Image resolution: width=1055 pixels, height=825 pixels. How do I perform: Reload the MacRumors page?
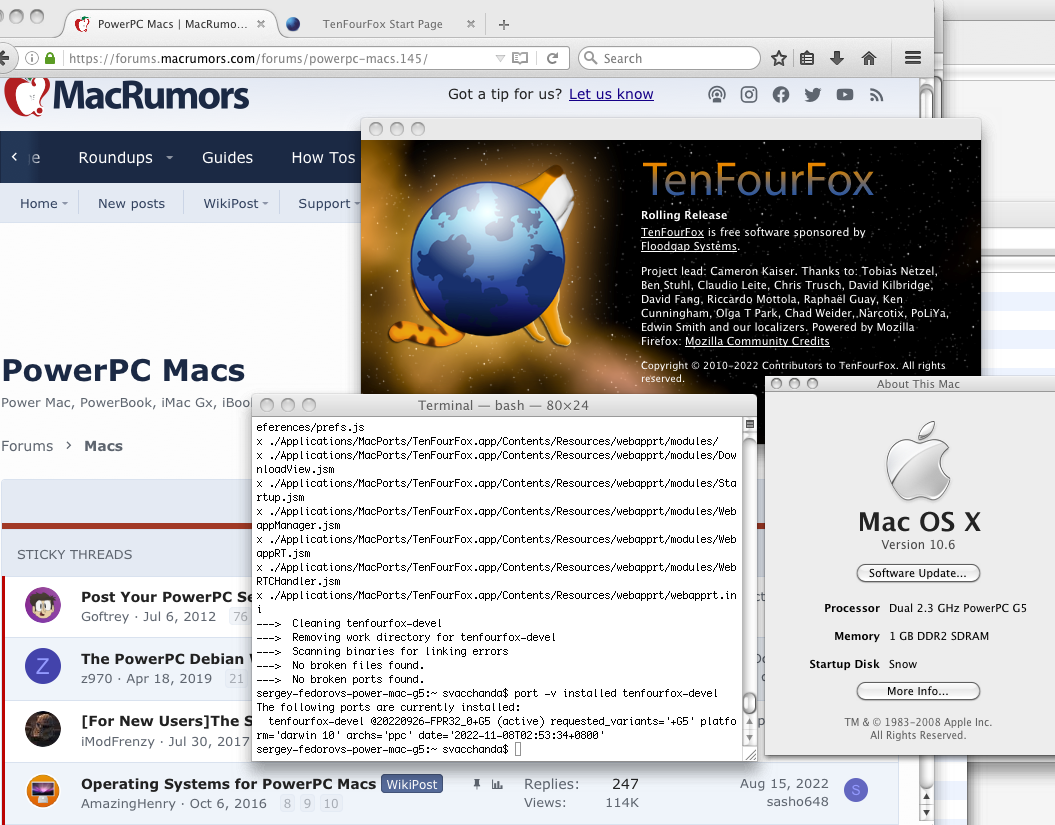point(552,58)
